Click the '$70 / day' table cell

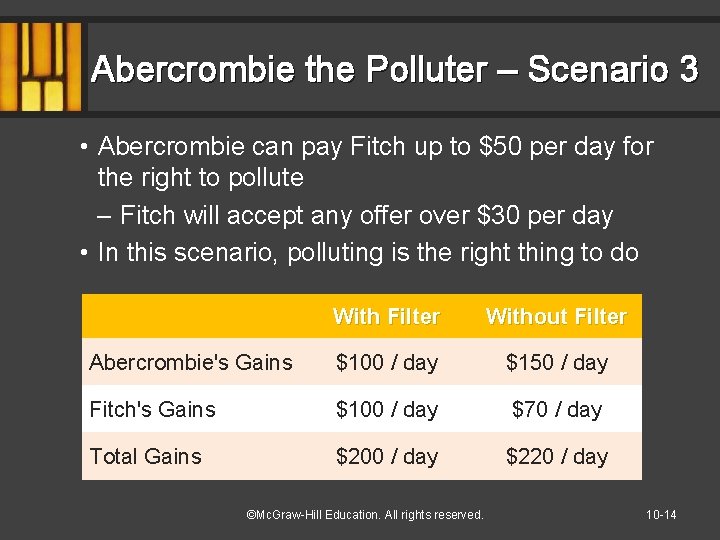(556, 409)
